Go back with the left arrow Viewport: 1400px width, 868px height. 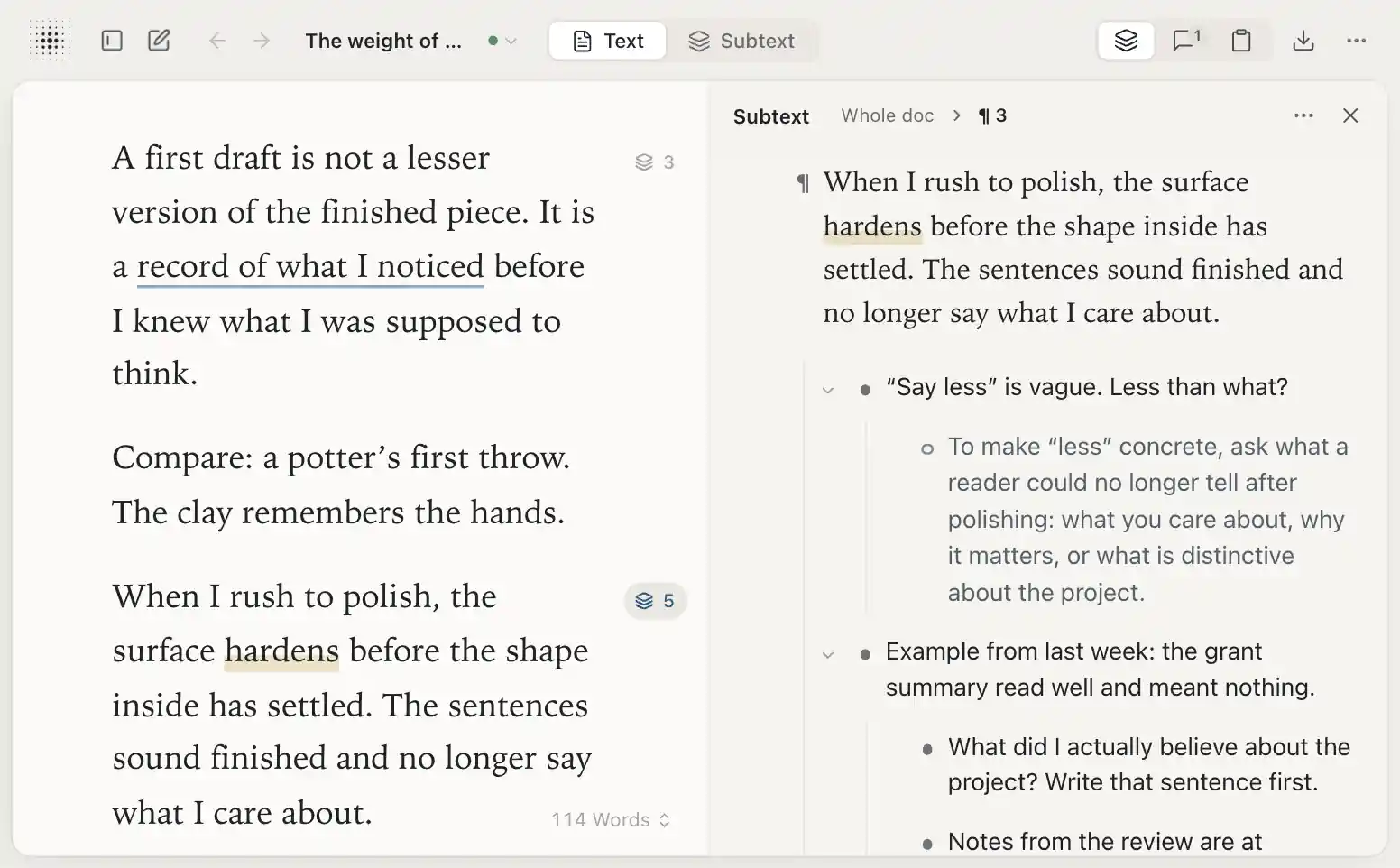pos(217,41)
